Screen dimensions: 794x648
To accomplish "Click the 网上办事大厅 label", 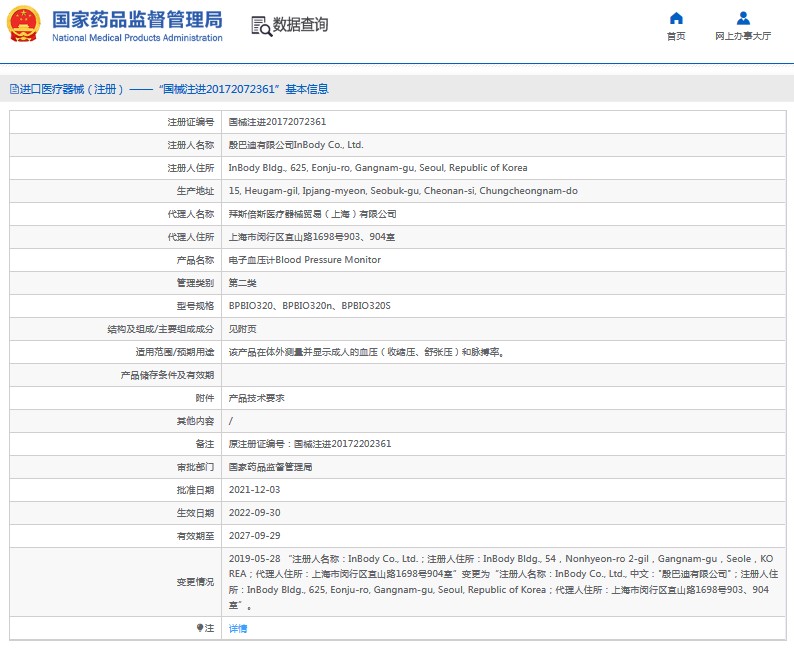I will pyautogui.click(x=743, y=36).
